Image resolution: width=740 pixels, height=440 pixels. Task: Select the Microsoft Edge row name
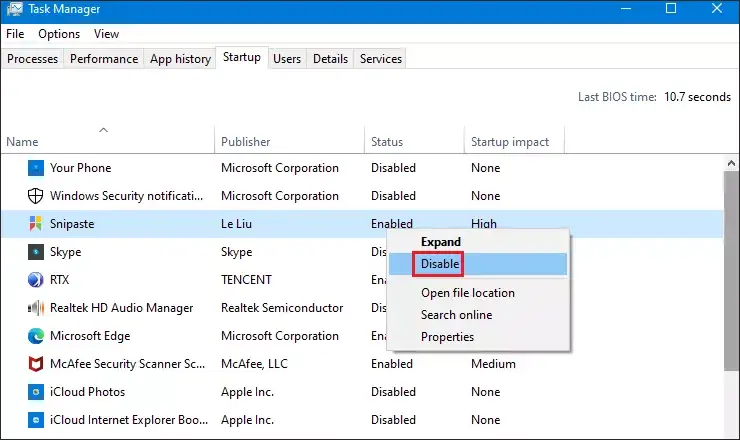click(90, 336)
